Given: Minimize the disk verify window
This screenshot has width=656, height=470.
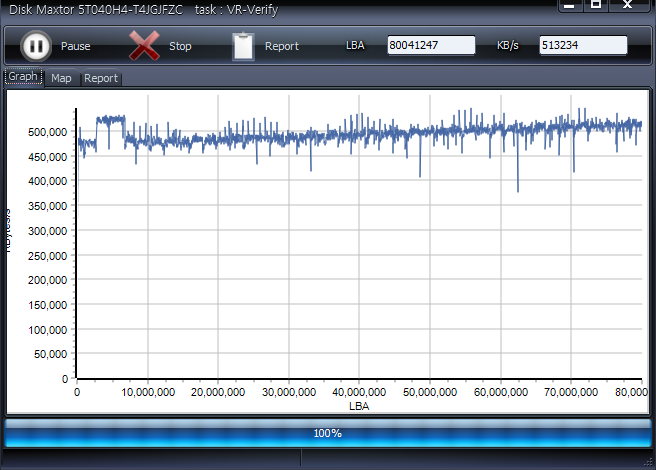Looking at the screenshot, I should pyautogui.click(x=569, y=5).
